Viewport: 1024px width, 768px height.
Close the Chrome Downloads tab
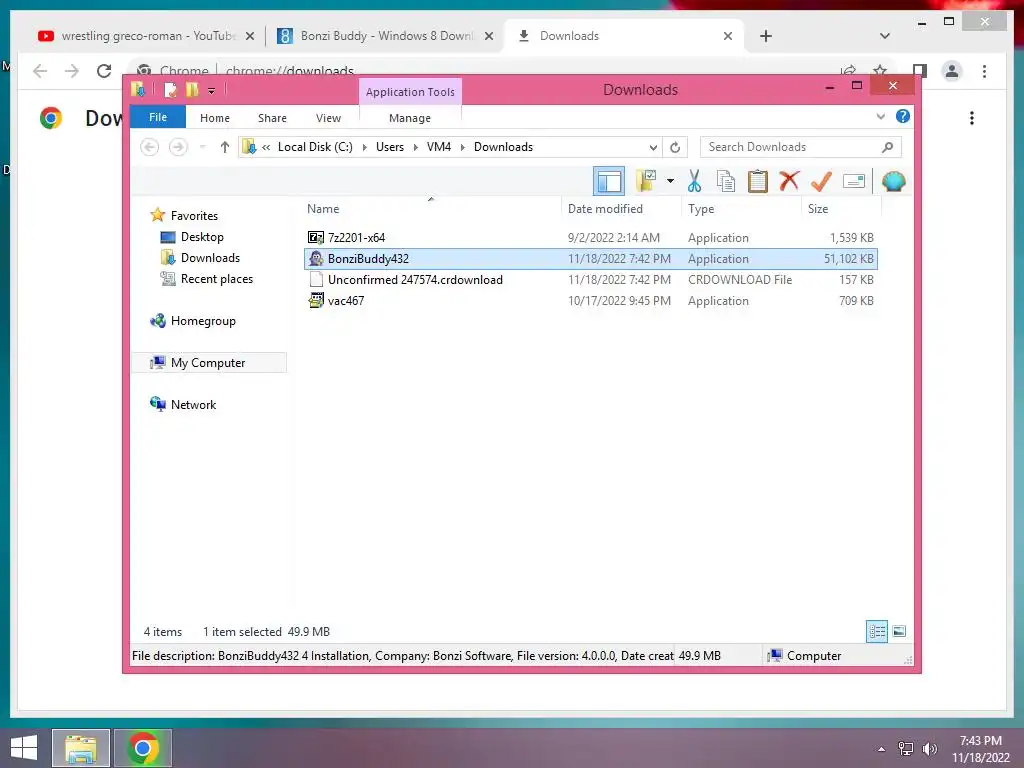click(x=728, y=36)
